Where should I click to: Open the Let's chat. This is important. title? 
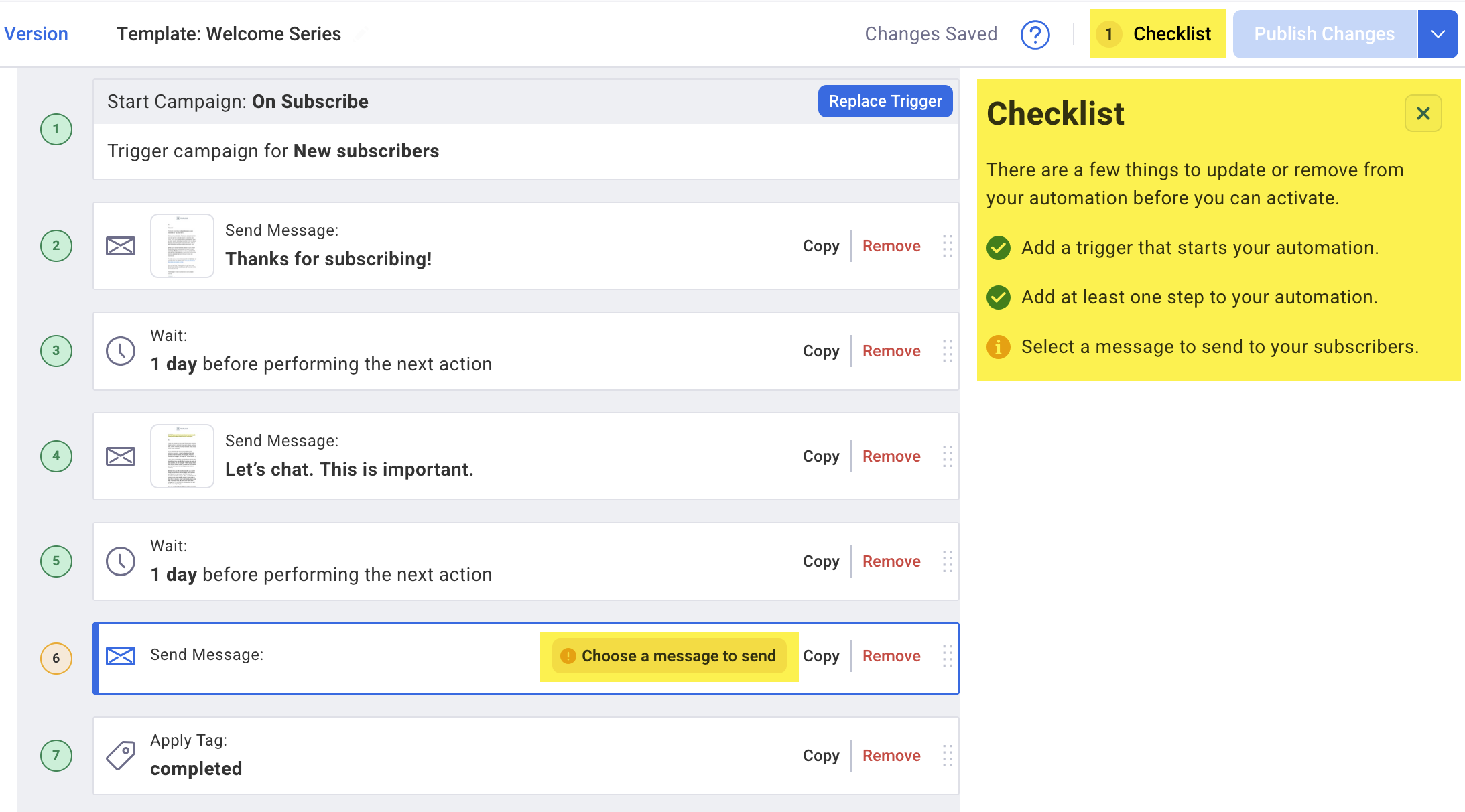[349, 470]
